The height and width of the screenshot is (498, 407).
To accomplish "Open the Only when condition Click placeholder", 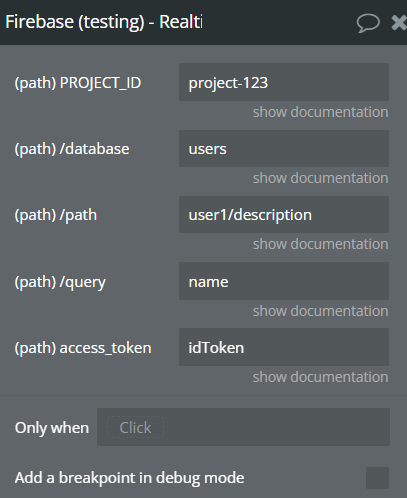I will [135, 427].
